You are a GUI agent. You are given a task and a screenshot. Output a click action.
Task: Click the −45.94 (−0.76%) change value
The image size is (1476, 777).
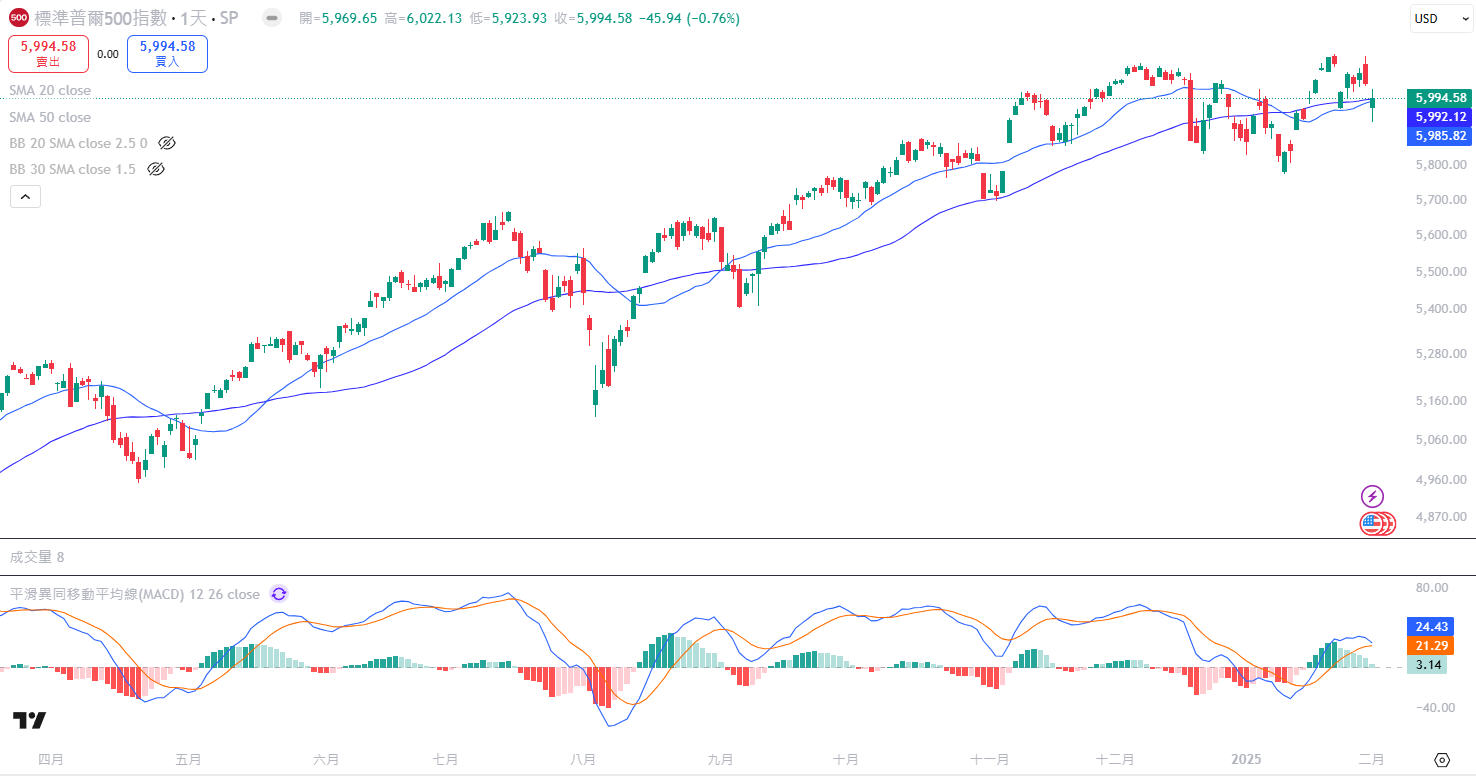coord(689,18)
